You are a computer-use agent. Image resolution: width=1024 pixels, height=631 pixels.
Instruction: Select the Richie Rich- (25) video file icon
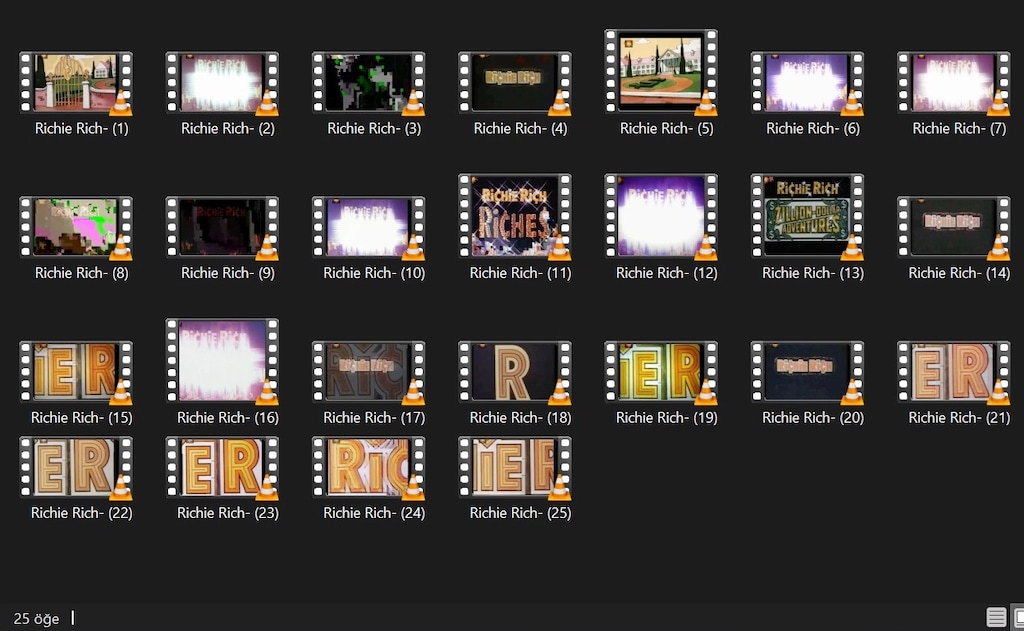coord(515,466)
